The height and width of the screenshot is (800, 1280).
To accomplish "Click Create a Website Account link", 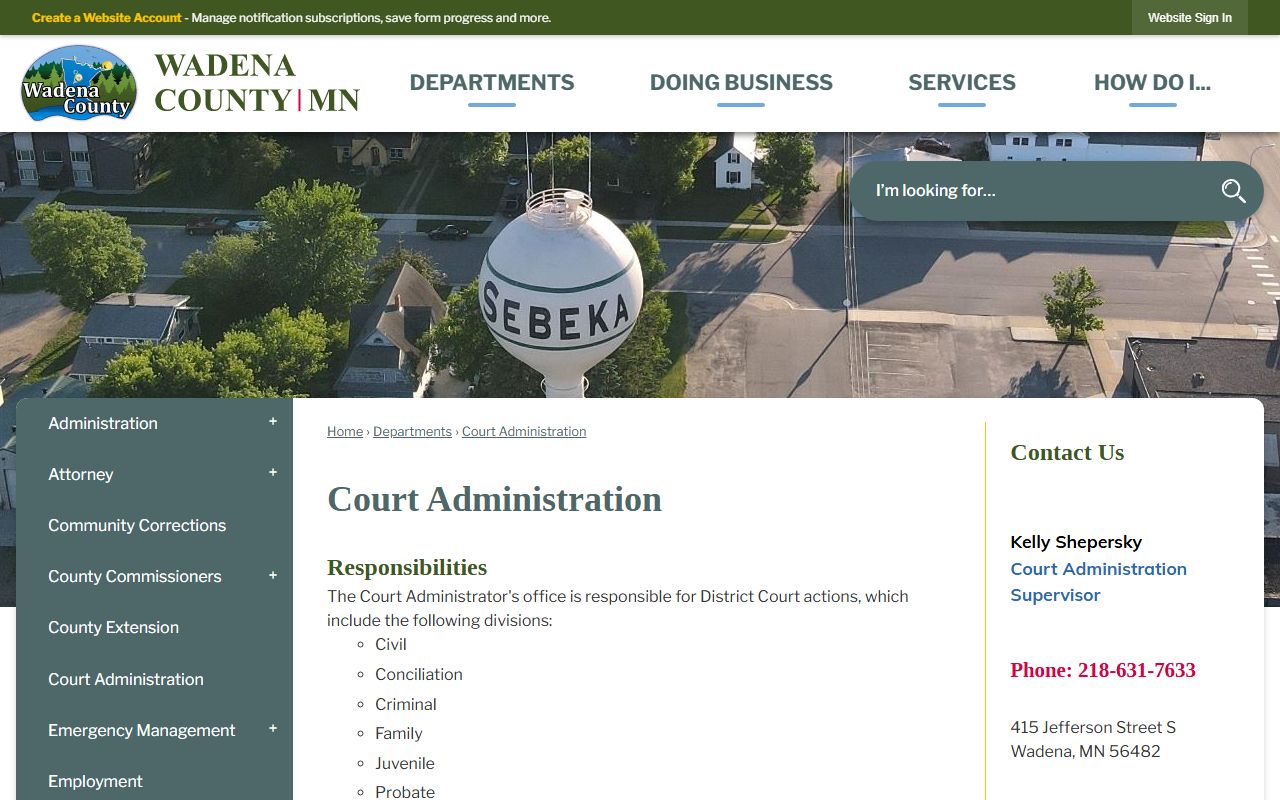I will point(107,18).
